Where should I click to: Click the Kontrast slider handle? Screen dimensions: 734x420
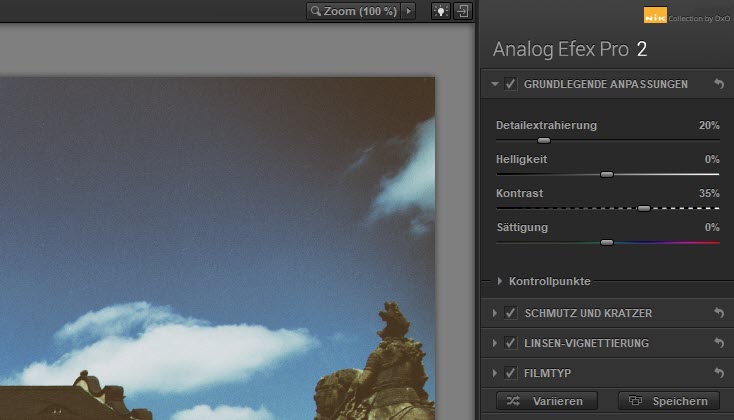pyautogui.click(x=644, y=208)
